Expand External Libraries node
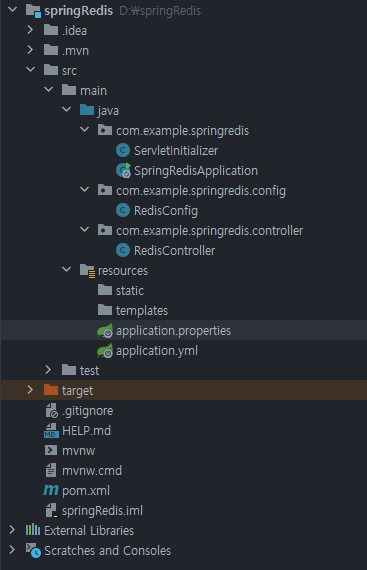The width and height of the screenshot is (367, 570). [x=12, y=529]
